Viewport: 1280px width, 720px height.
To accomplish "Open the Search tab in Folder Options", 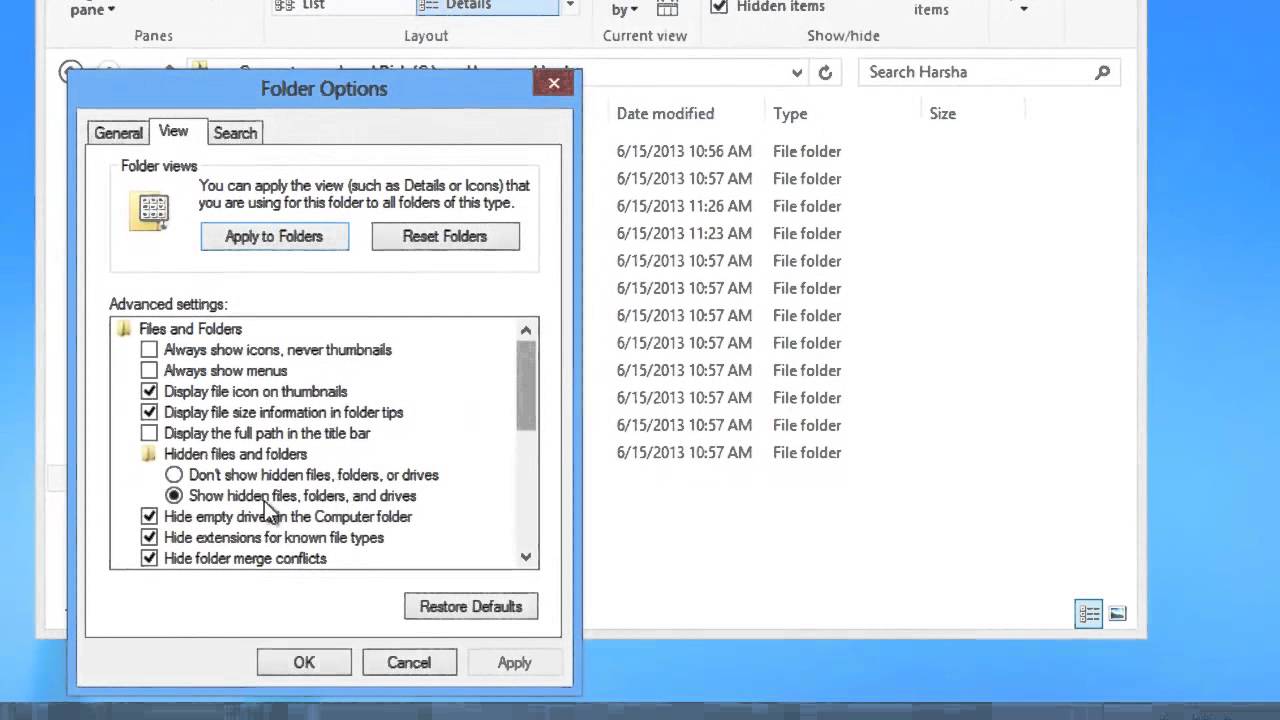I will click(x=235, y=133).
